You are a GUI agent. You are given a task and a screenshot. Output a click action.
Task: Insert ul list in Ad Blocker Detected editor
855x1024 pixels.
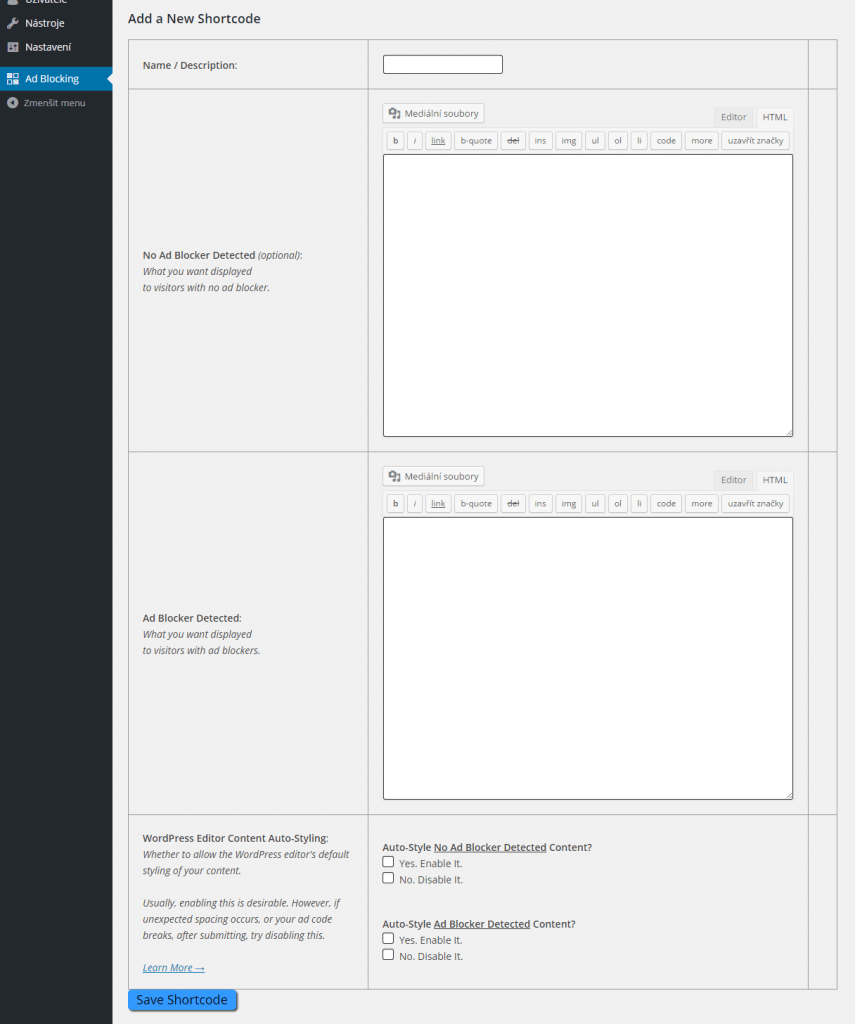[x=595, y=504]
